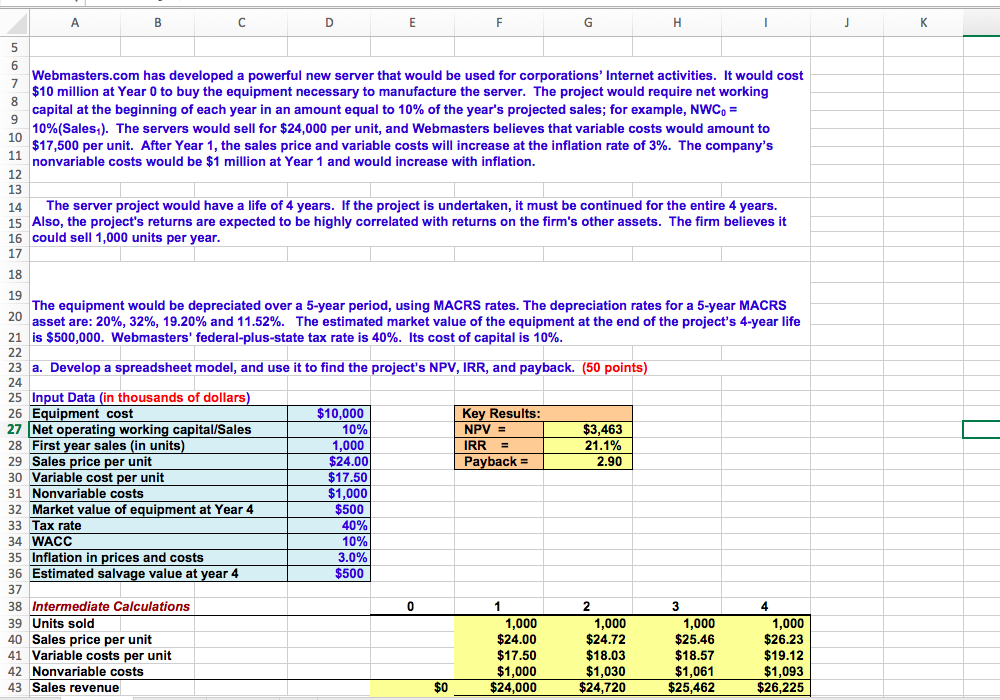Viewport: 1000px width, 700px height.
Task: Click the Input Data heading cell
Action: pos(74,397)
